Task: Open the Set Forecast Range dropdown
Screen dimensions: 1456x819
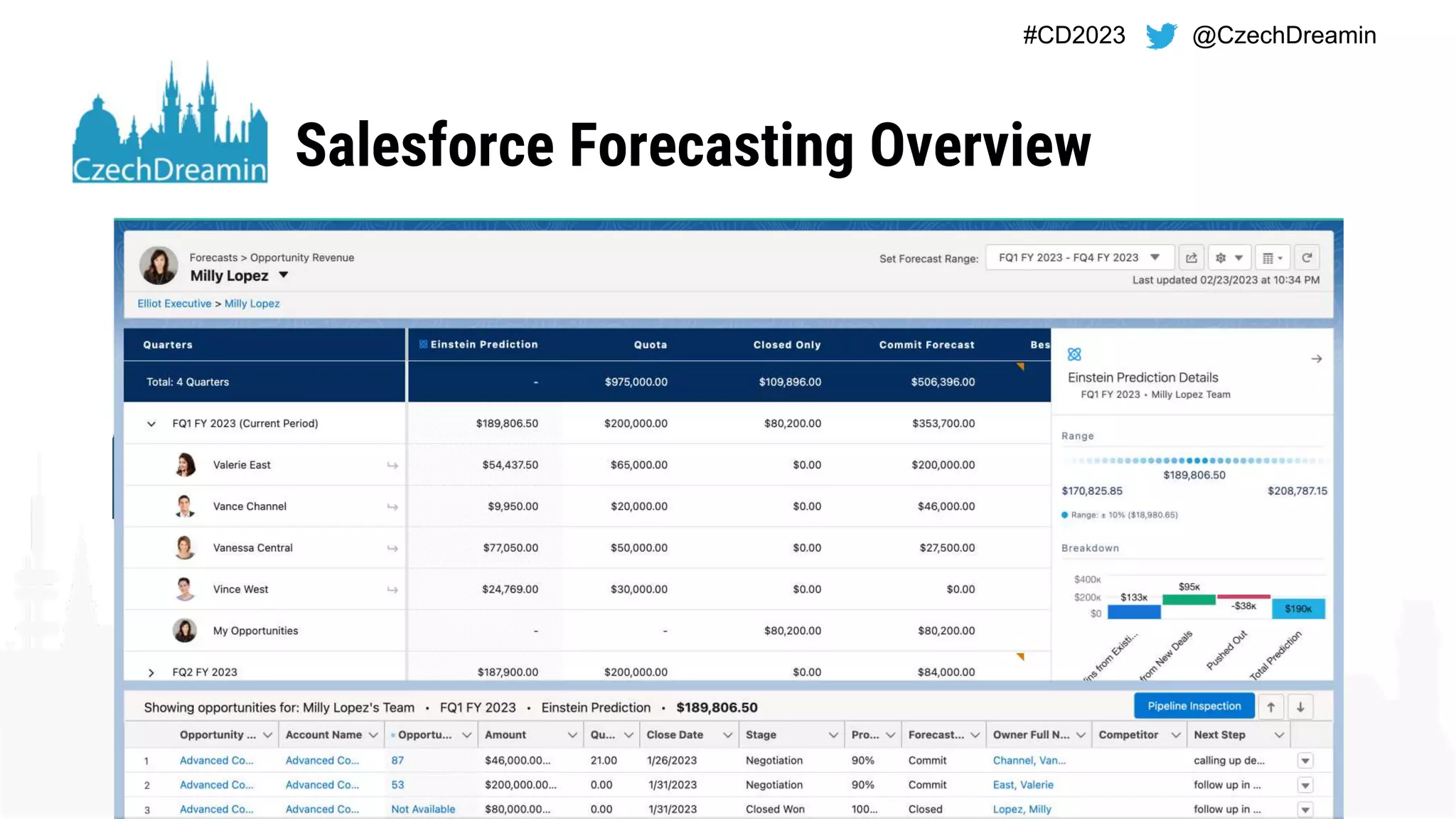Action: pyautogui.click(x=1079, y=258)
